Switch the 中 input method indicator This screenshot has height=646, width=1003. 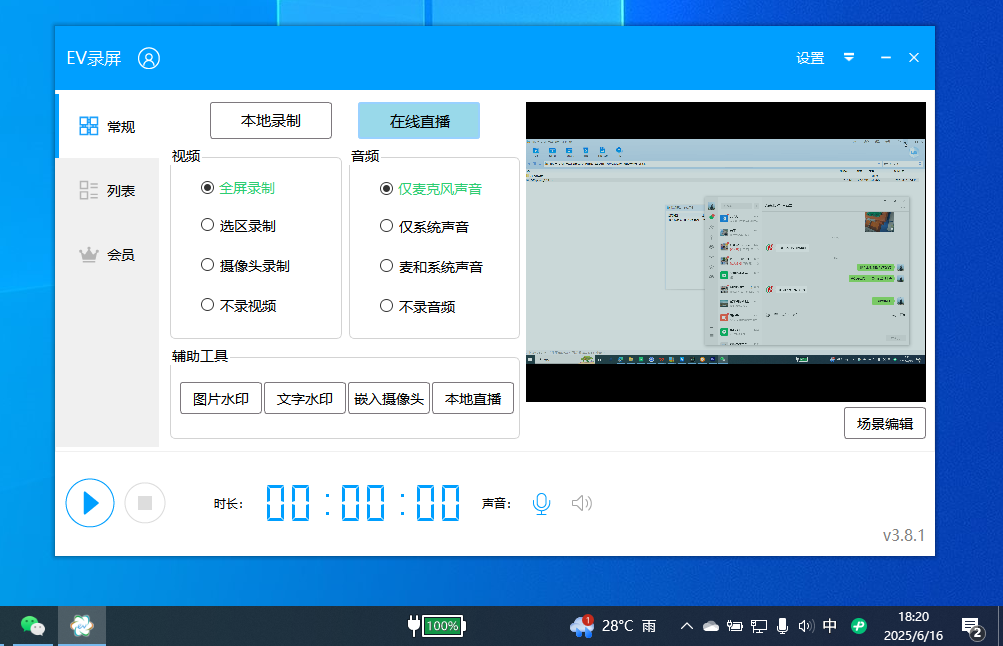pos(830,626)
